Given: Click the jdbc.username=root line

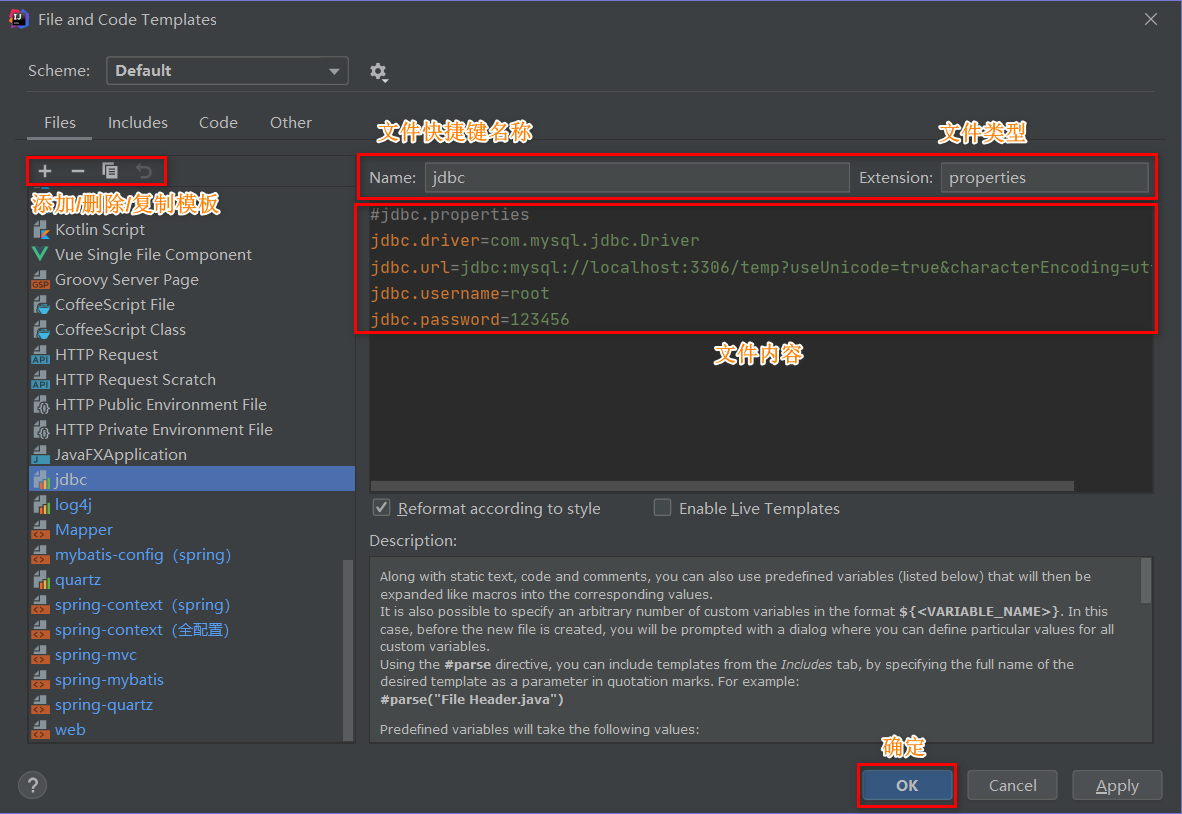Looking at the screenshot, I should click(460, 293).
